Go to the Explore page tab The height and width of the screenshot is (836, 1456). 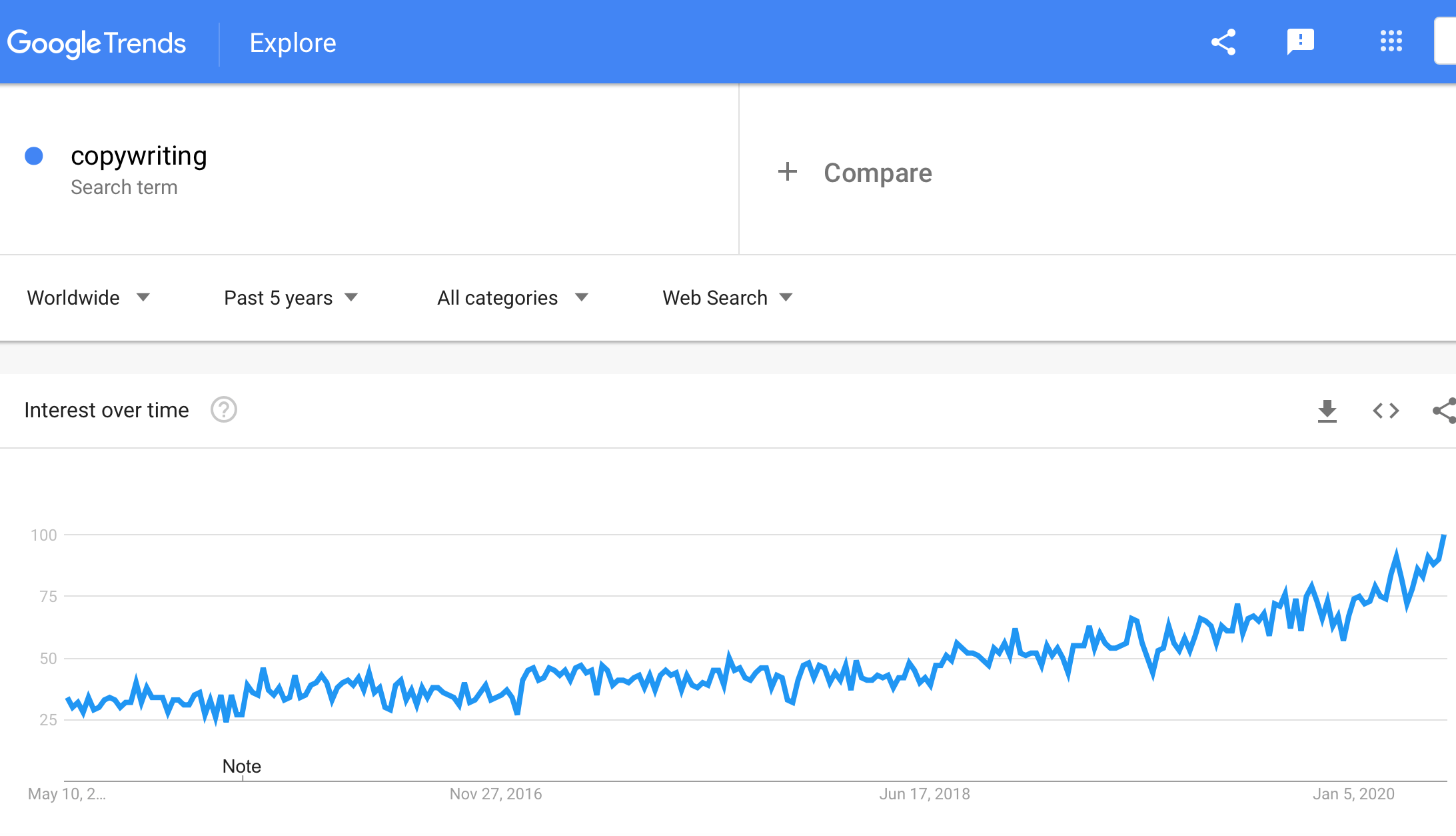tap(293, 43)
